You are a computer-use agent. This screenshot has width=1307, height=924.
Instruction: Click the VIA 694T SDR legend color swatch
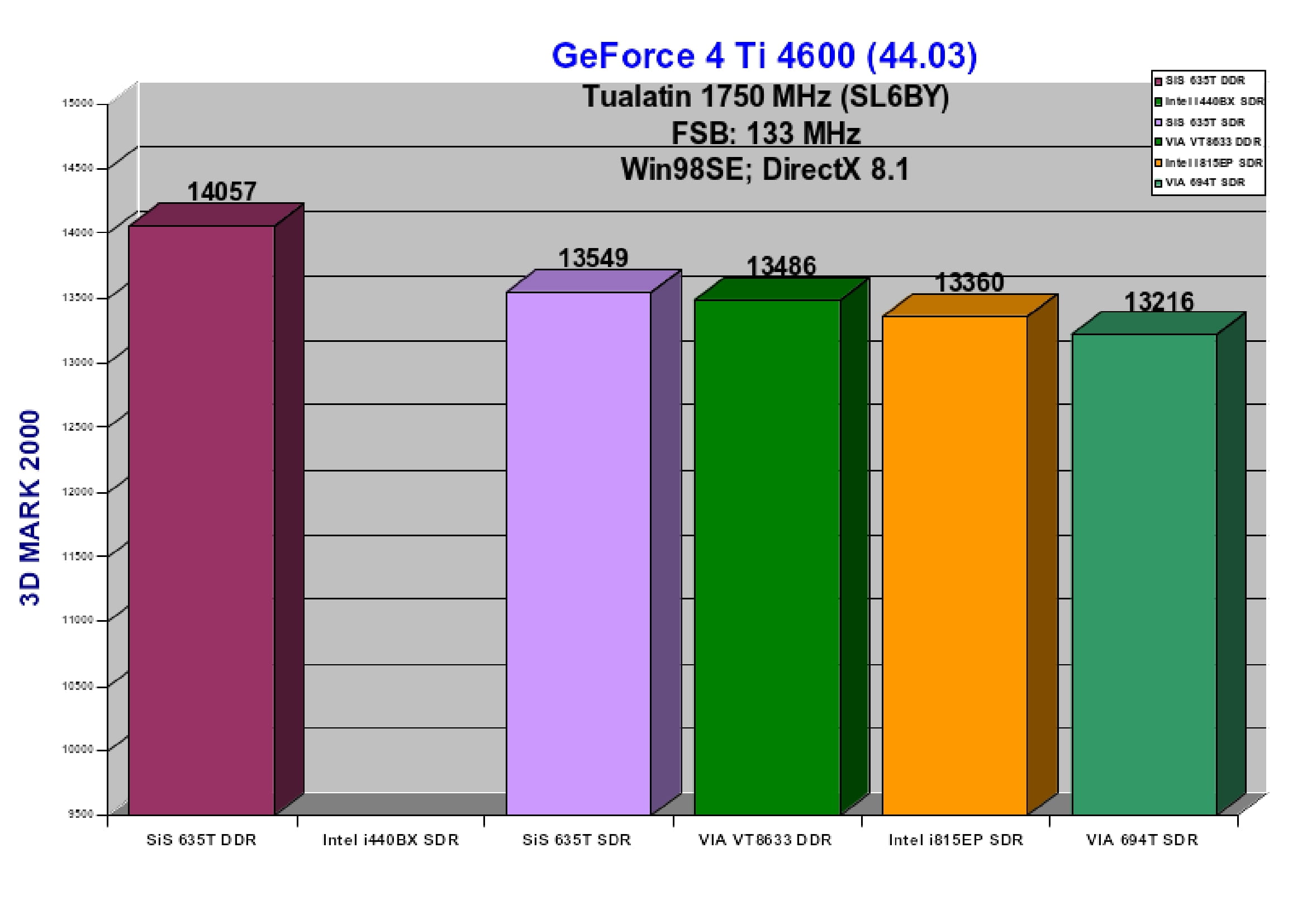click(1158, 183)
